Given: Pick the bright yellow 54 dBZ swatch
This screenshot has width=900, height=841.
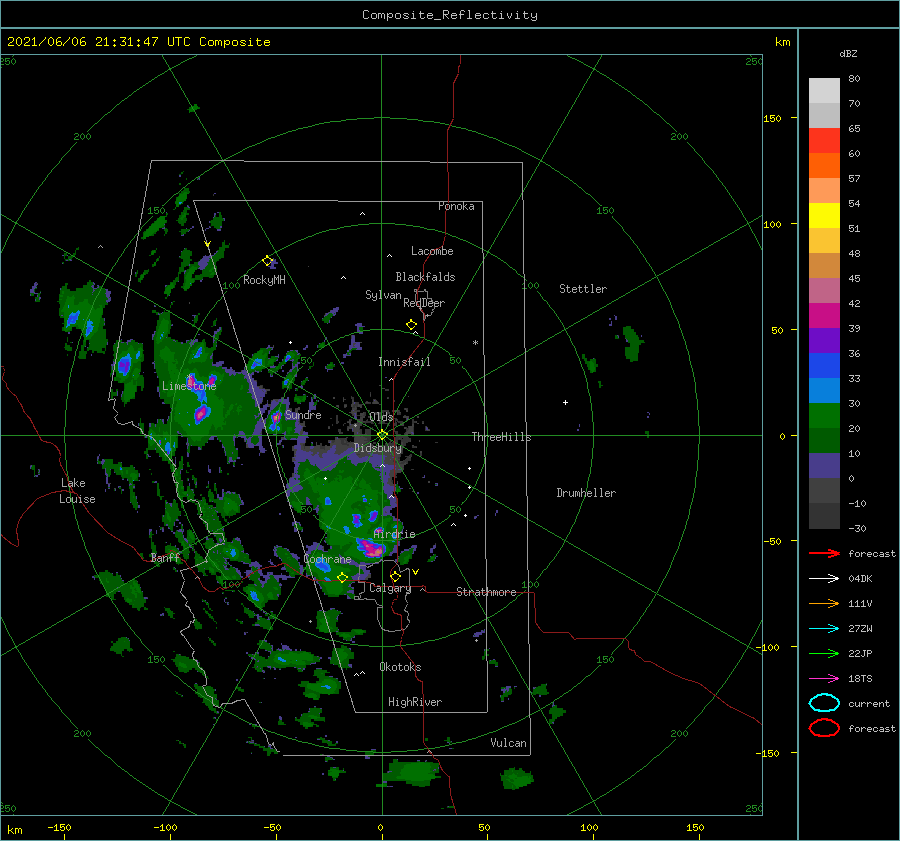Looking at the screenshot, I should (824, 215).
